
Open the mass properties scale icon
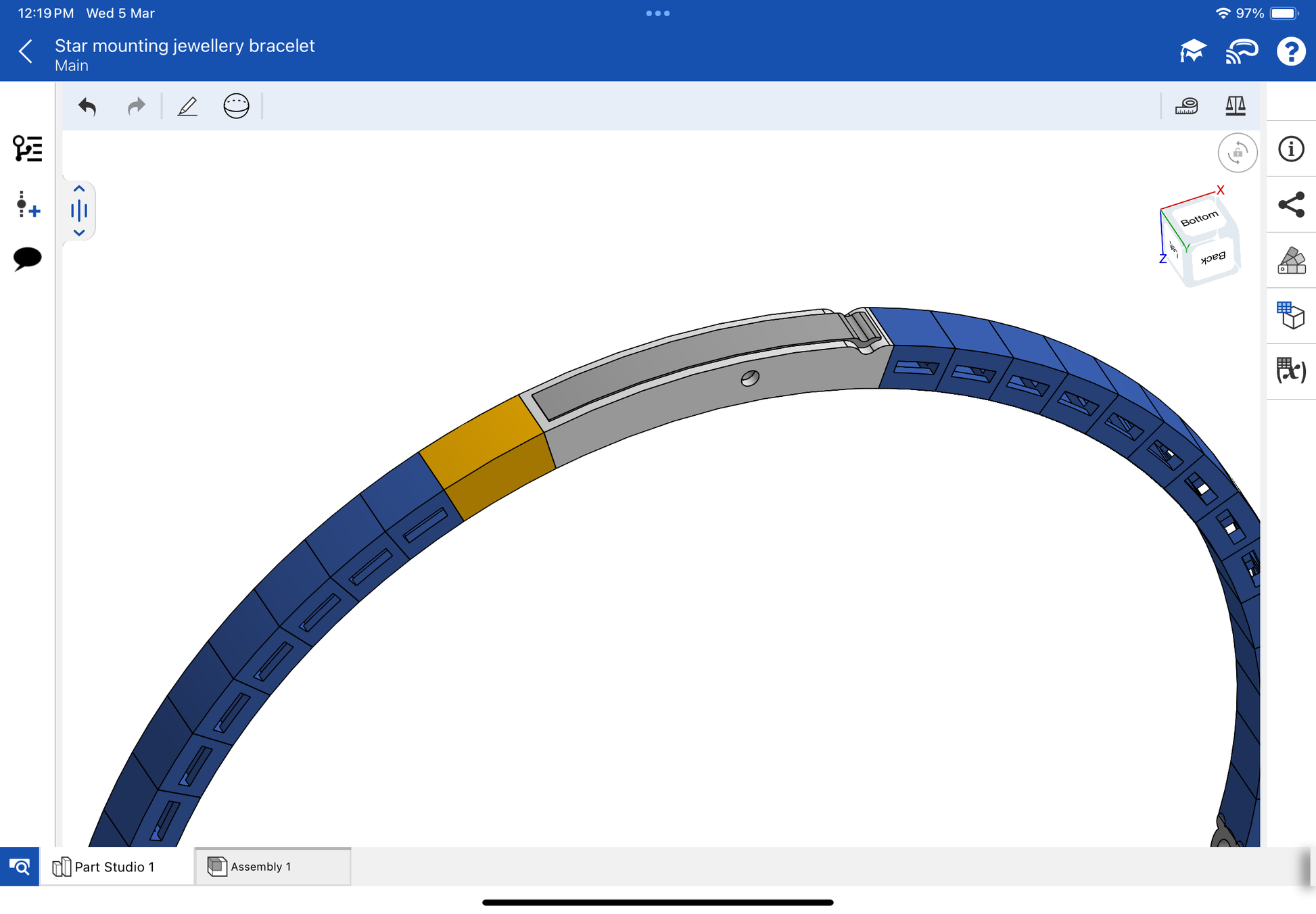[x=1235, y=106]
